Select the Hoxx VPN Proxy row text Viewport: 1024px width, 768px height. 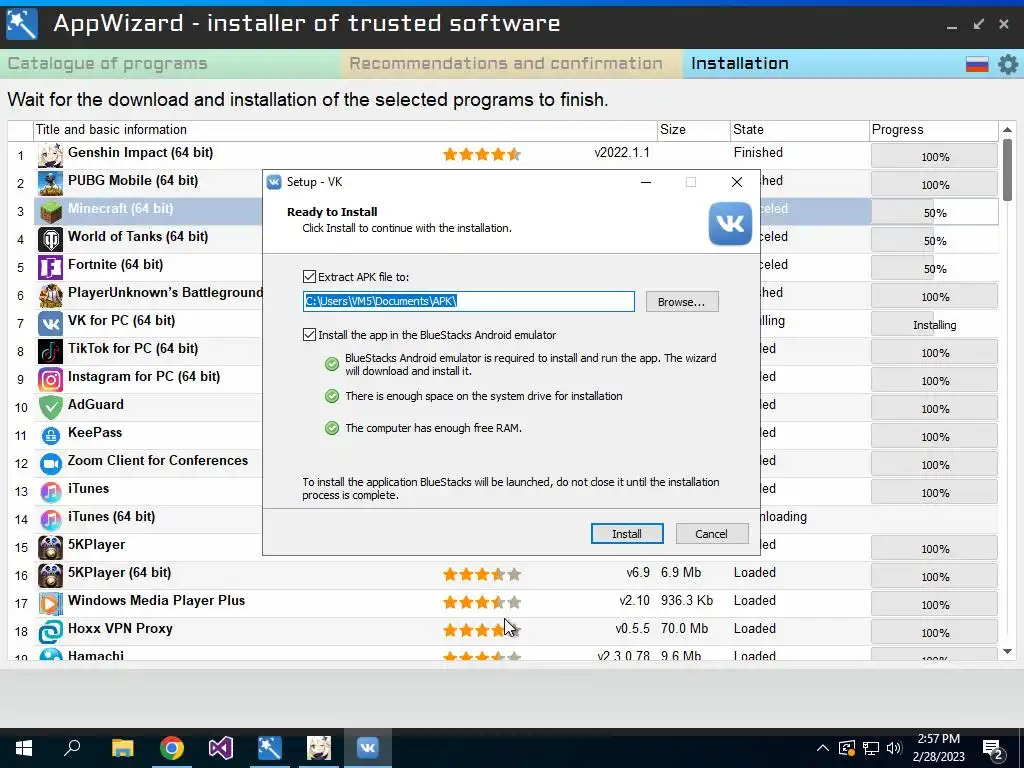pyautogui.click(x=120, y=629)
